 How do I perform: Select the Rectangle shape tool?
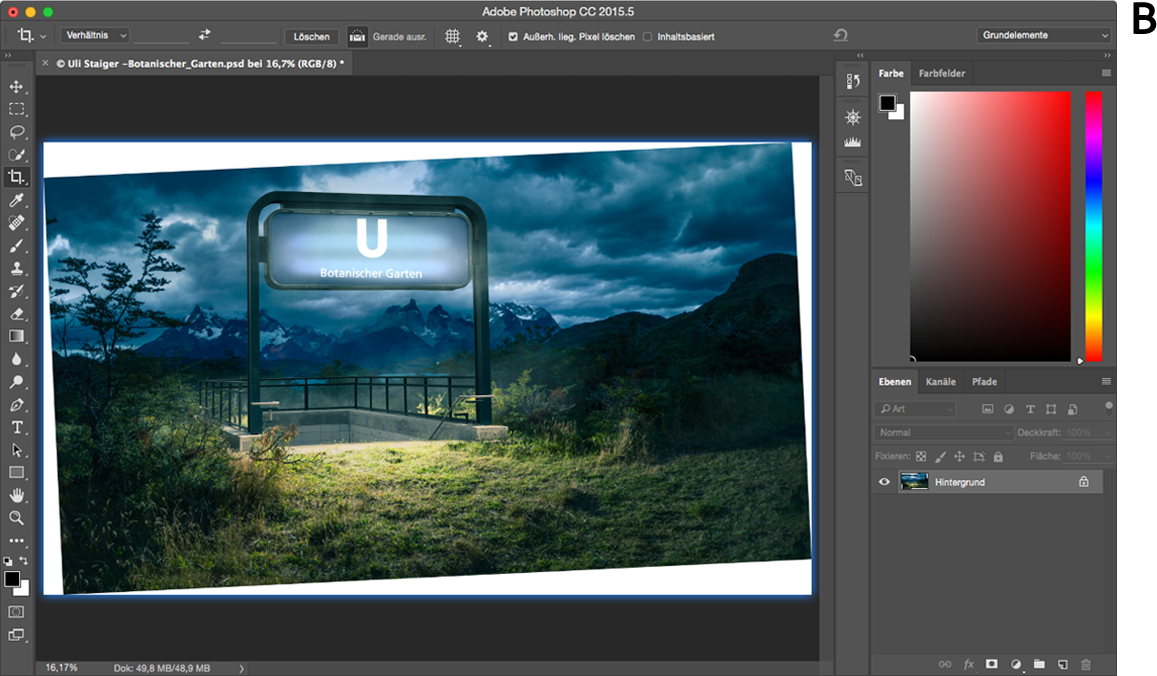point(16,473)
